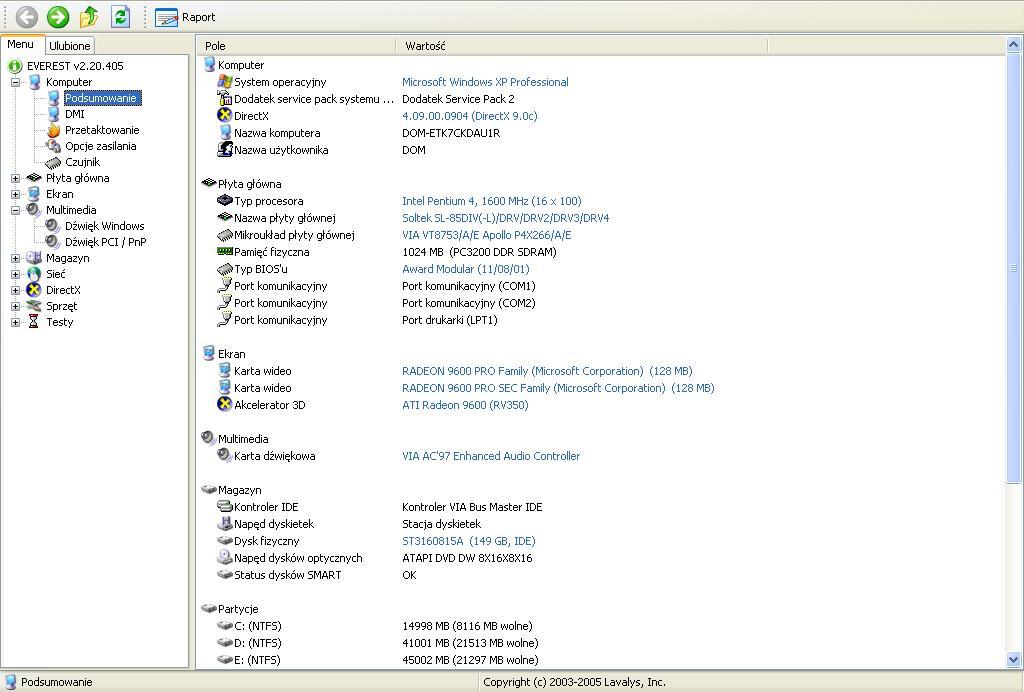The height and width of the screenshot is (692, 1024).
Task: Open Intel Pentium 4, 1600 MHz link
Action: click(x=492, y=201)
